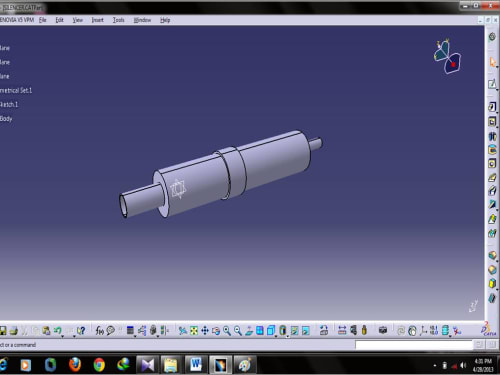This screenshot has height=375, width=500.
Task: Click the power input command field
Action: click(414, 345)
